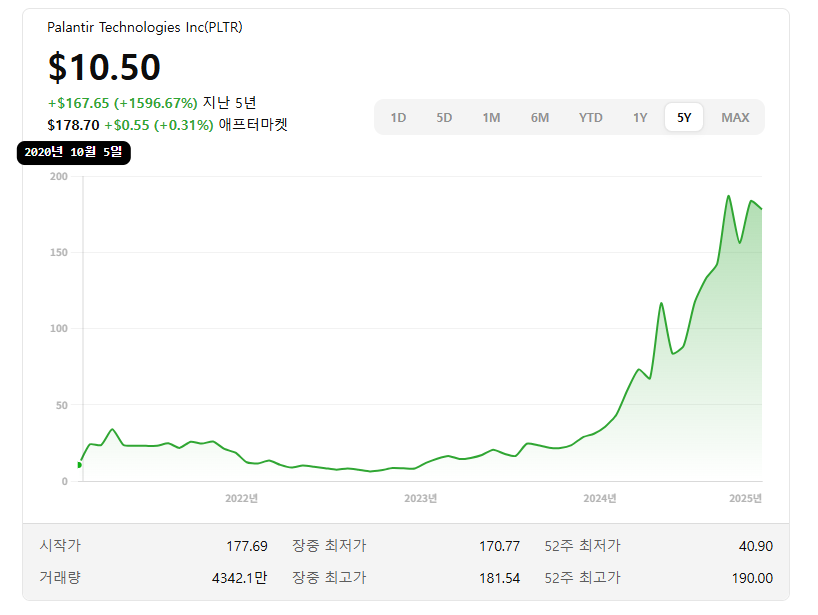The image size is (818, 615).
Task: Click the 2025년 x-axis label
Action: pos(745,498)
